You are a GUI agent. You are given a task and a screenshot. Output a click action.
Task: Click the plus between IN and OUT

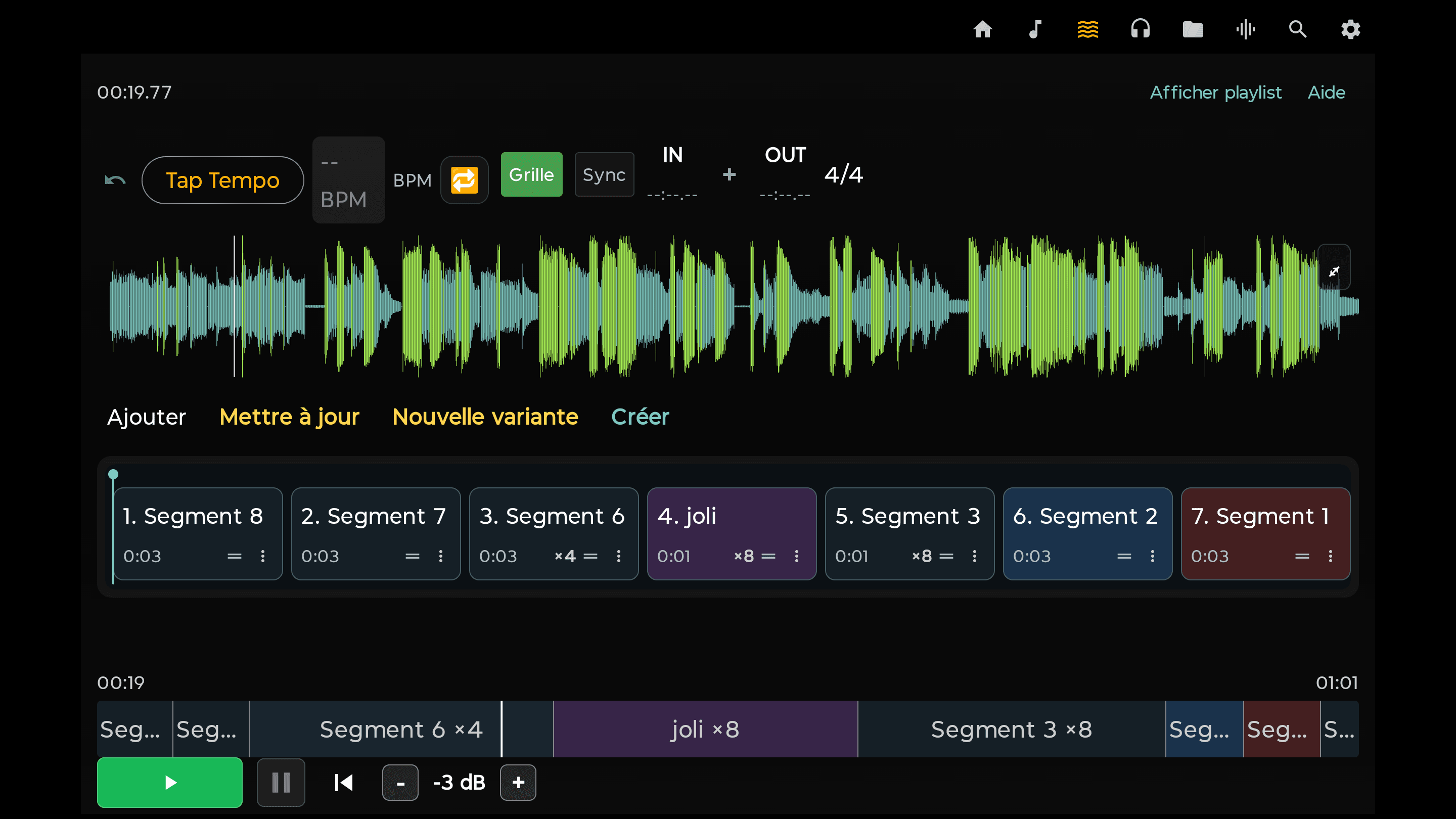[729, 174]
